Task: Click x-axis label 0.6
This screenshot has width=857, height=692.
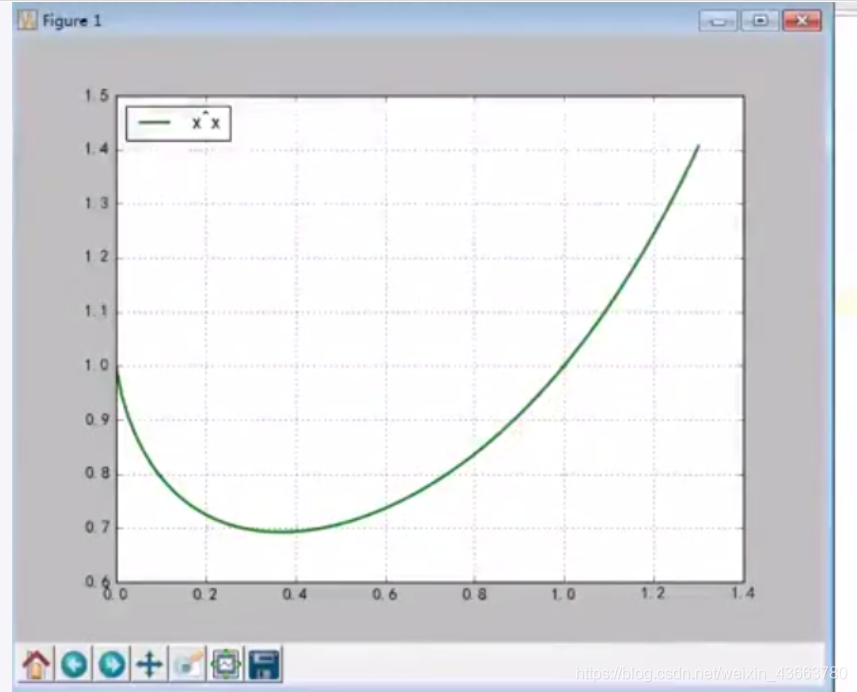Action: (384, 594)
